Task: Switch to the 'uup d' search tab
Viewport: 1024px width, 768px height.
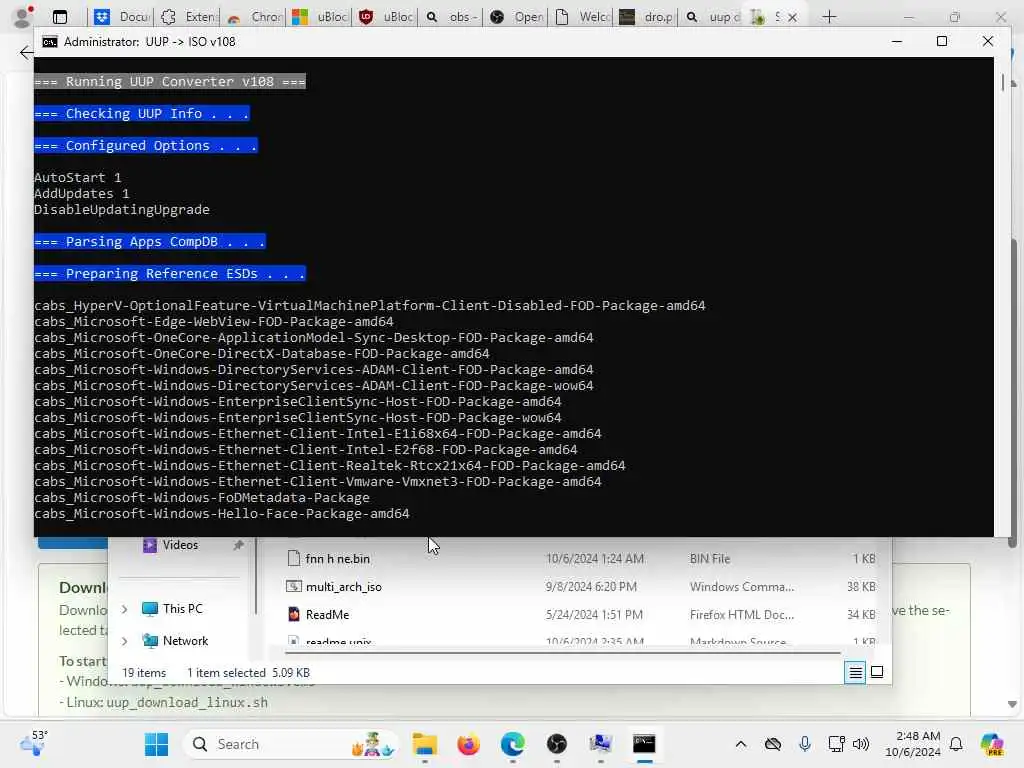Action: [x=712, y=17]
